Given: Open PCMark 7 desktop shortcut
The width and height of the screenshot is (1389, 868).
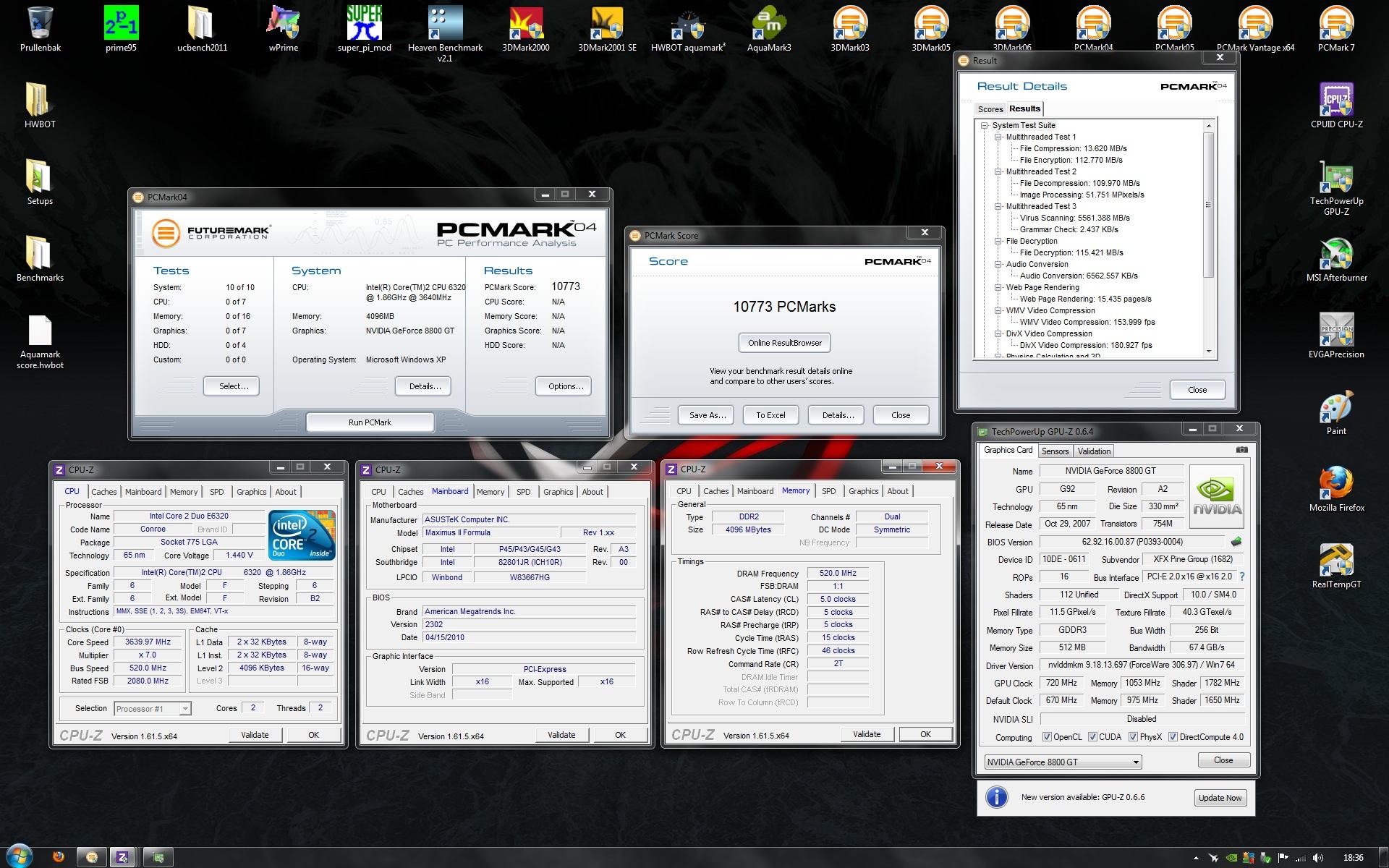Looking at the screenshot, I should [x=1336, y=29].
